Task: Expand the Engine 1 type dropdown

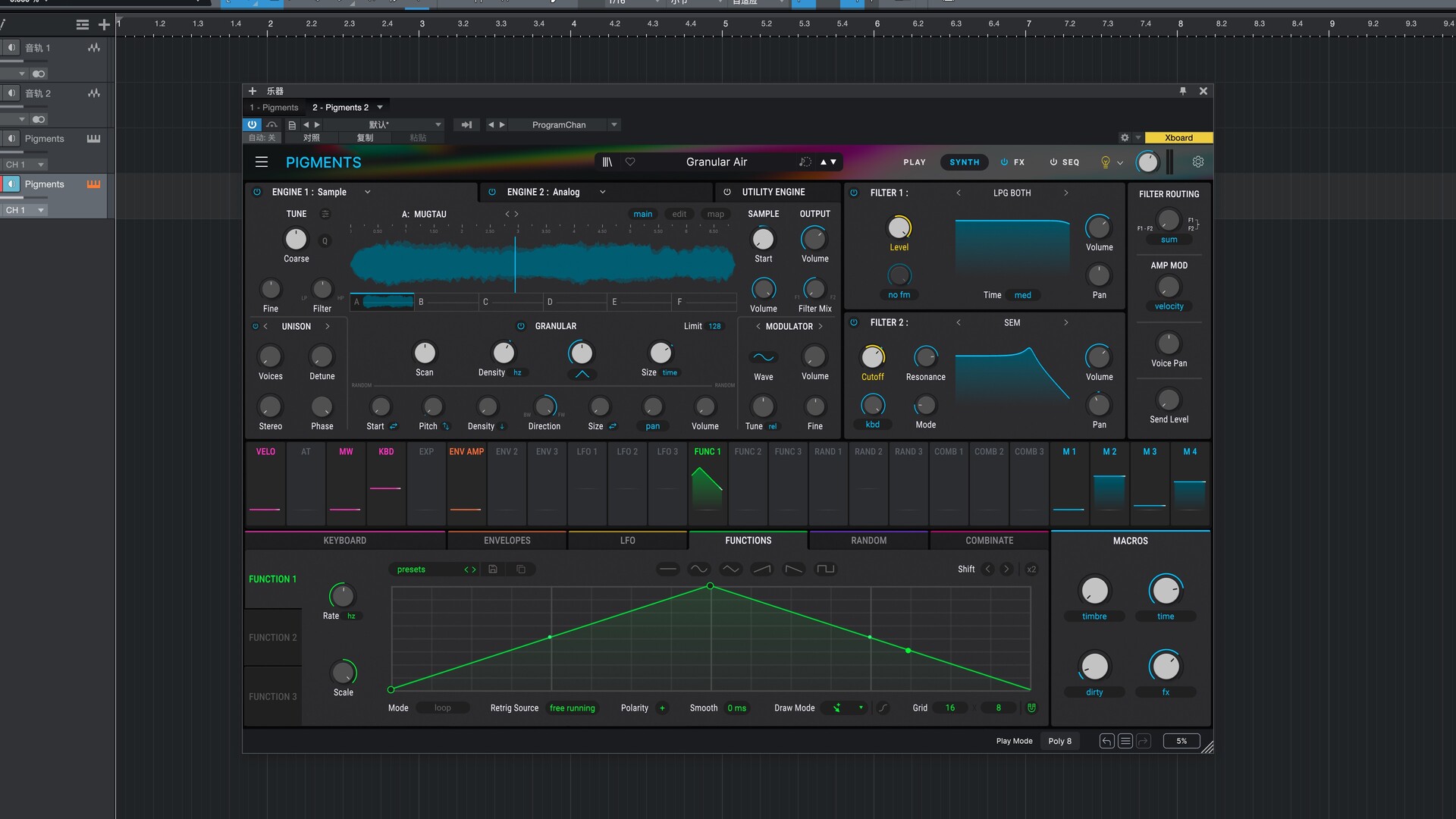Action: (x=368, y=192)
